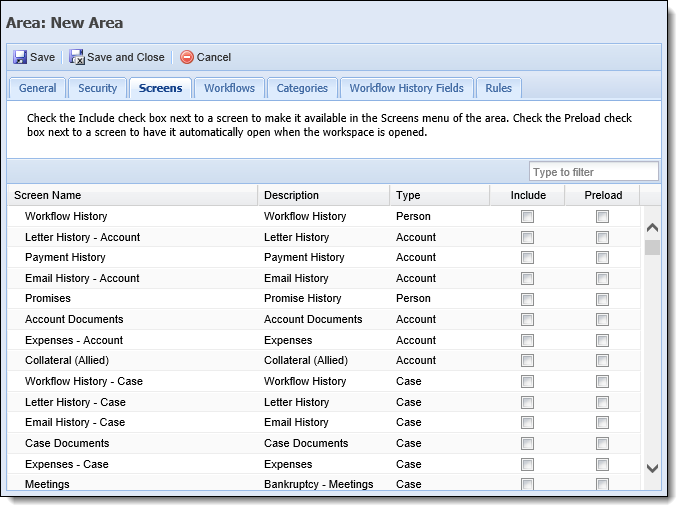Click the Save floppy disk icon
Image resolution: width=683 pixels, height=512 pixels.
pyautogui.click(x=20, y=57)
